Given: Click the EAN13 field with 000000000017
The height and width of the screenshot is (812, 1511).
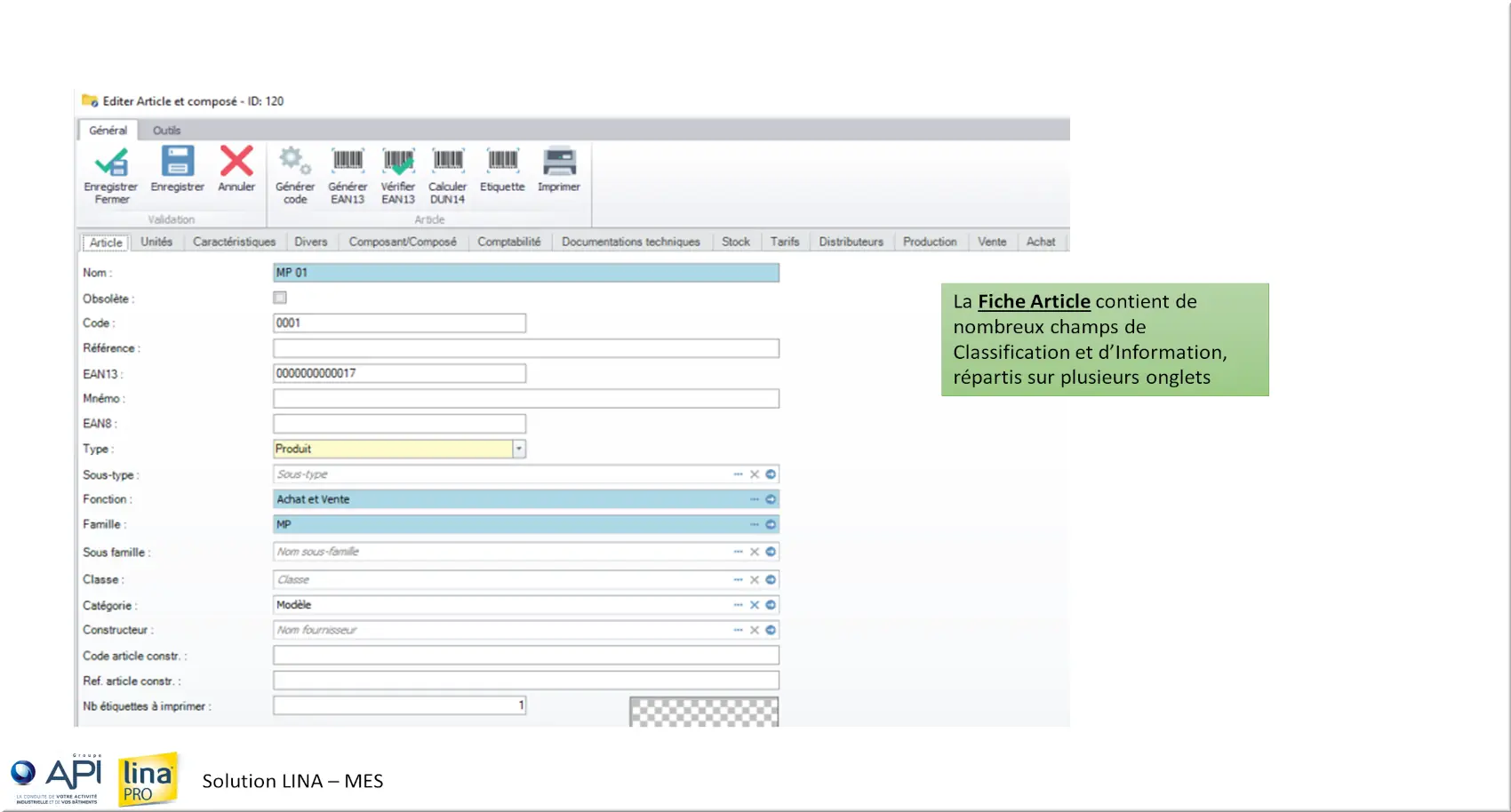Looking at the screenshot, I should click(399, 373).
